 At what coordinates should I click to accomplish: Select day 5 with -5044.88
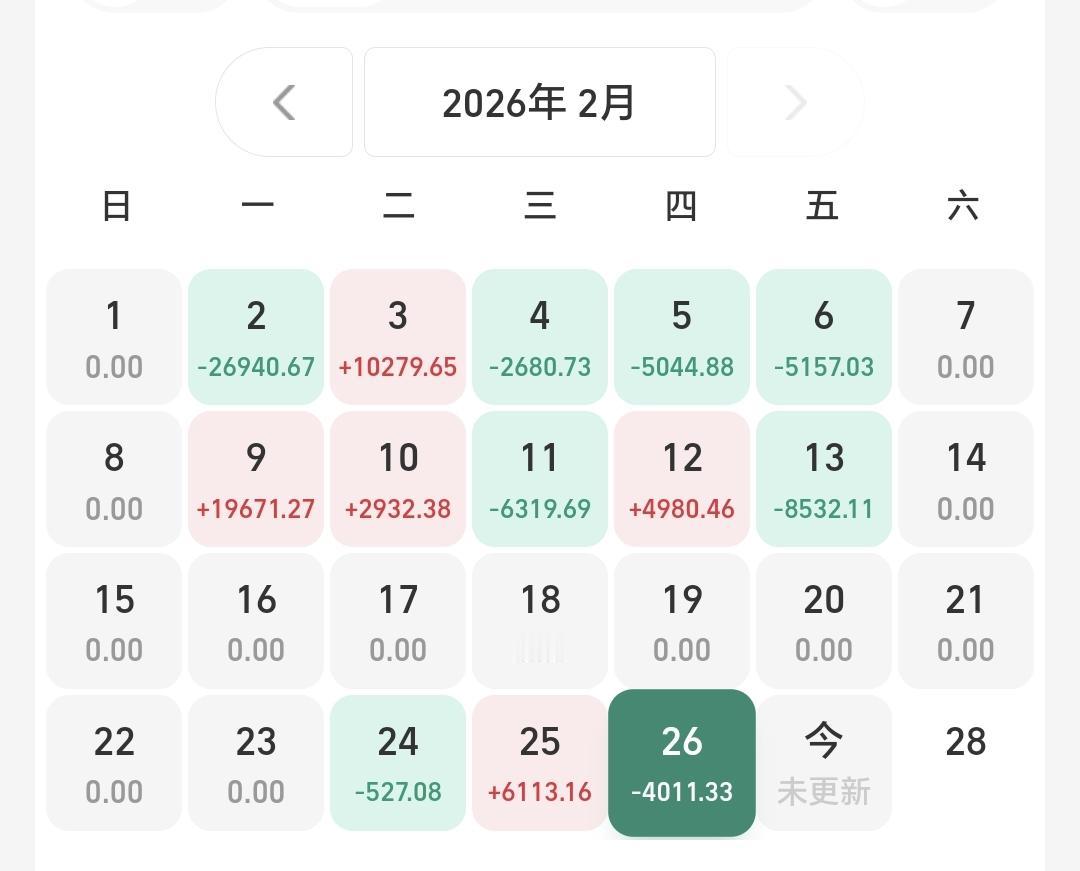tap(682, 337)
